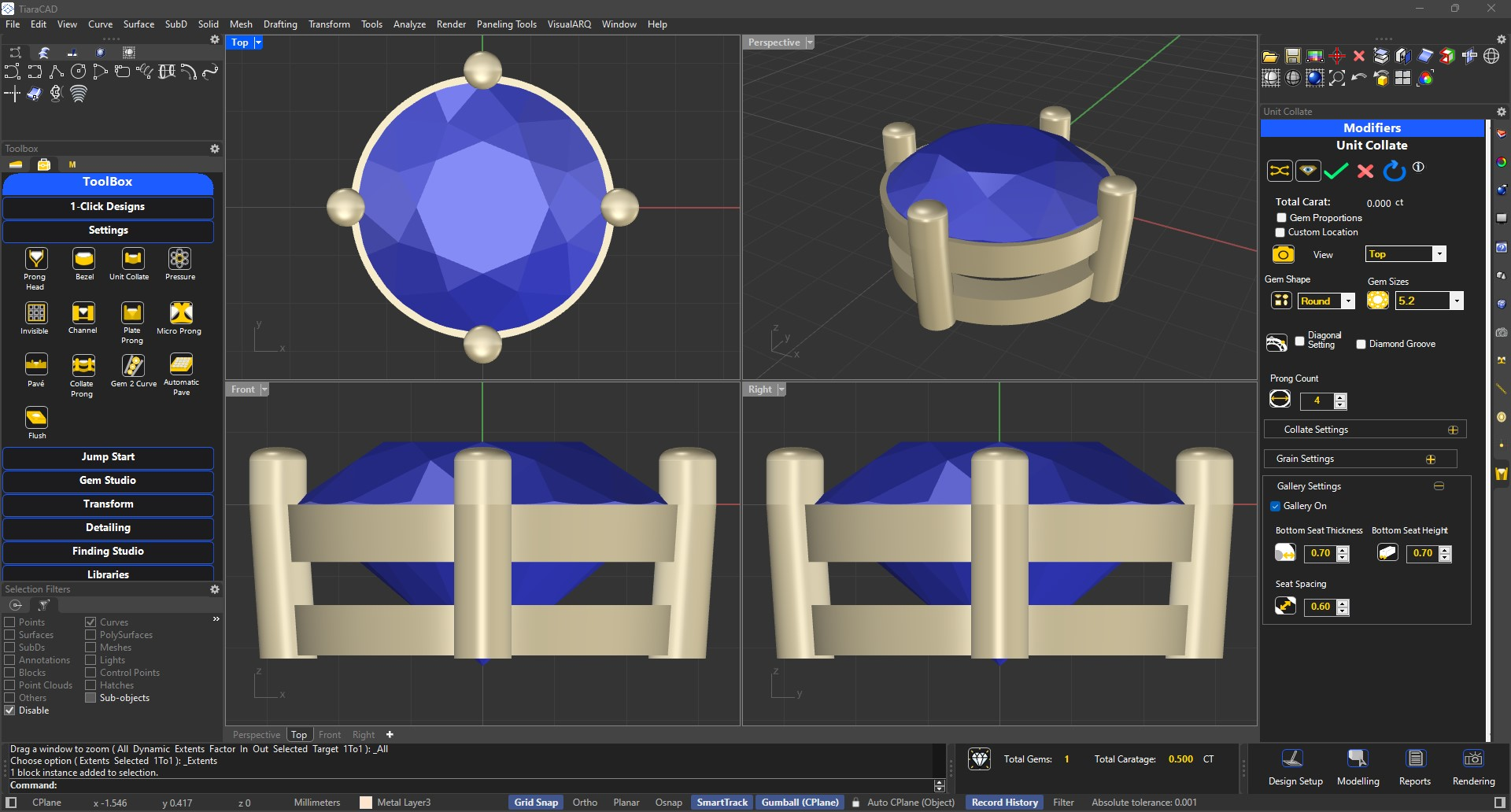
Task: Switch to the Front viewport tab
Action: coord(329,735)
